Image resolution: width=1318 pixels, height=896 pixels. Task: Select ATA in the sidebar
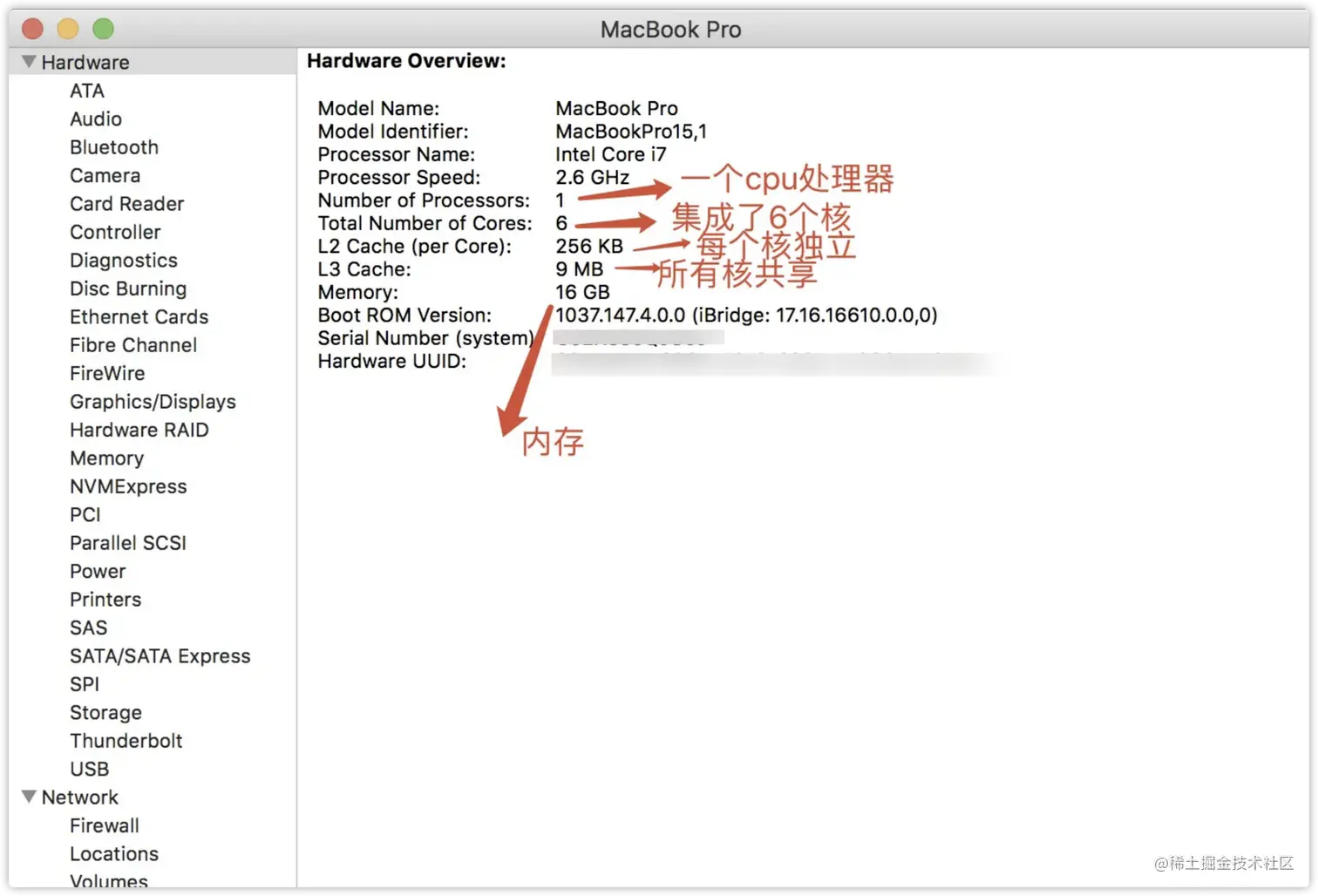pyautogui.click(x=87, y=91)
